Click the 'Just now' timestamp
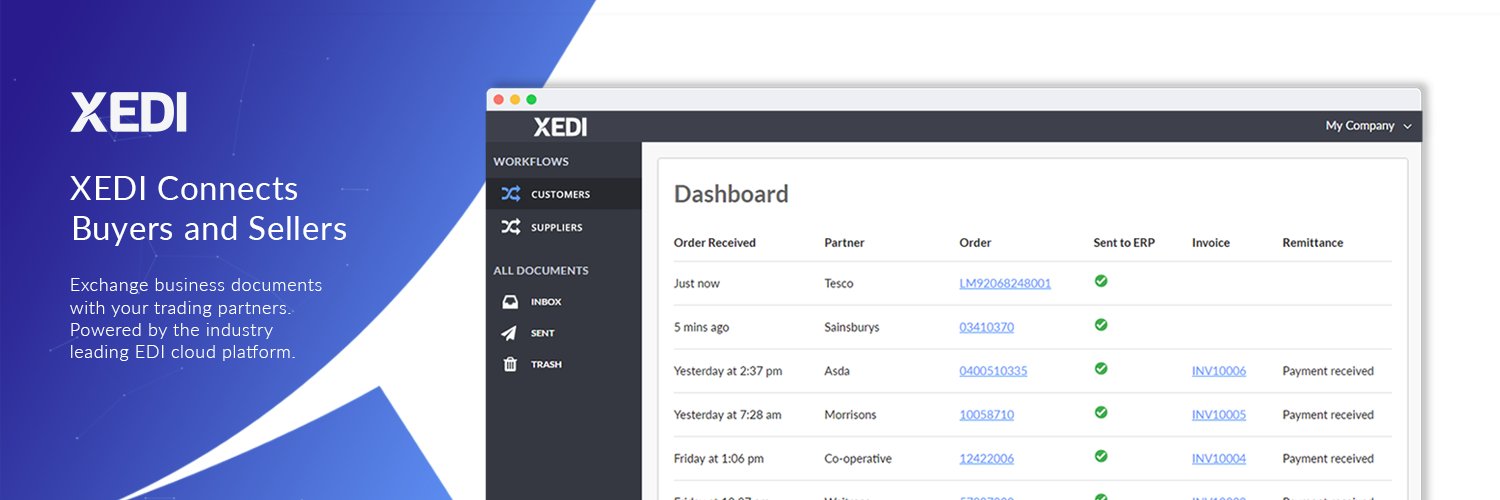Image resolution: width=1500 pixels, height=500 pixels. (697, 283)
